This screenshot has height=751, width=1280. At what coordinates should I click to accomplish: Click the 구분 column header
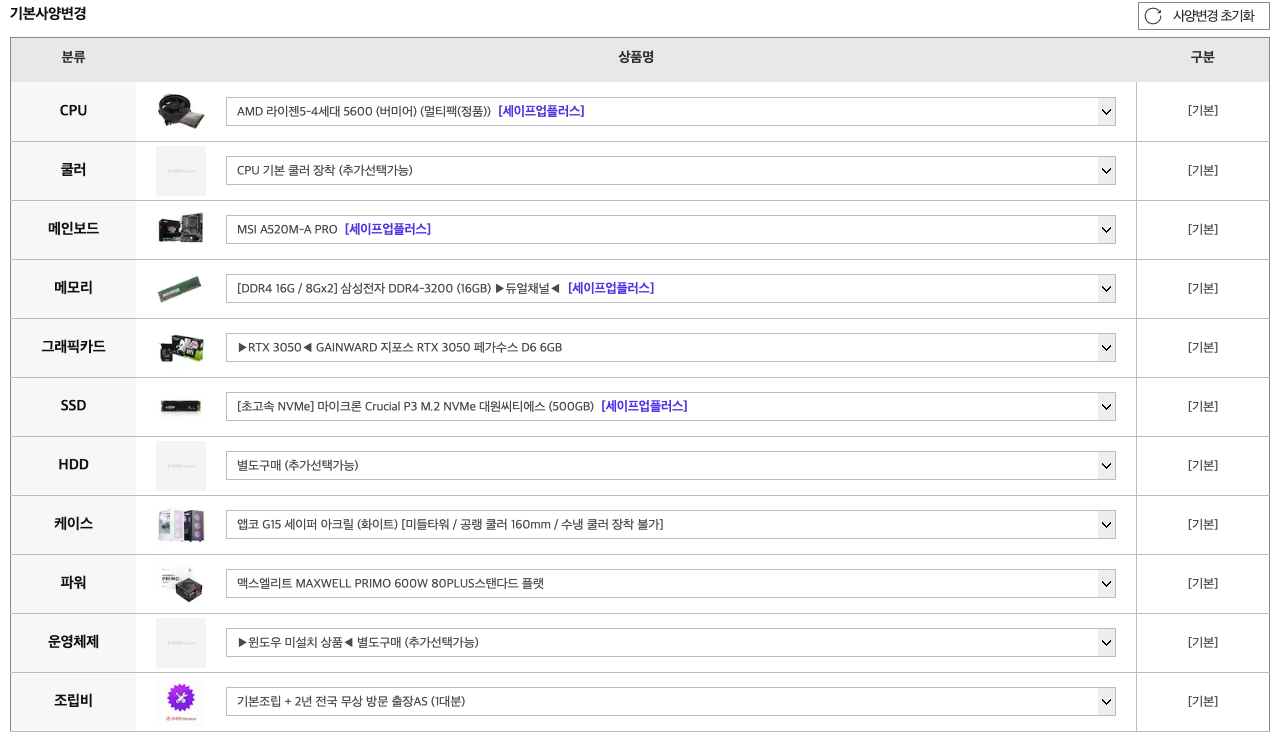click(x=1203, y=57)
